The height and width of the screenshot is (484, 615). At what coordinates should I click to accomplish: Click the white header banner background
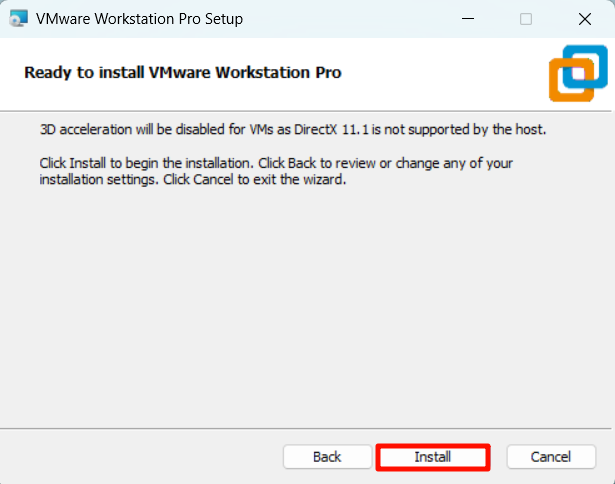pos(450,73)
